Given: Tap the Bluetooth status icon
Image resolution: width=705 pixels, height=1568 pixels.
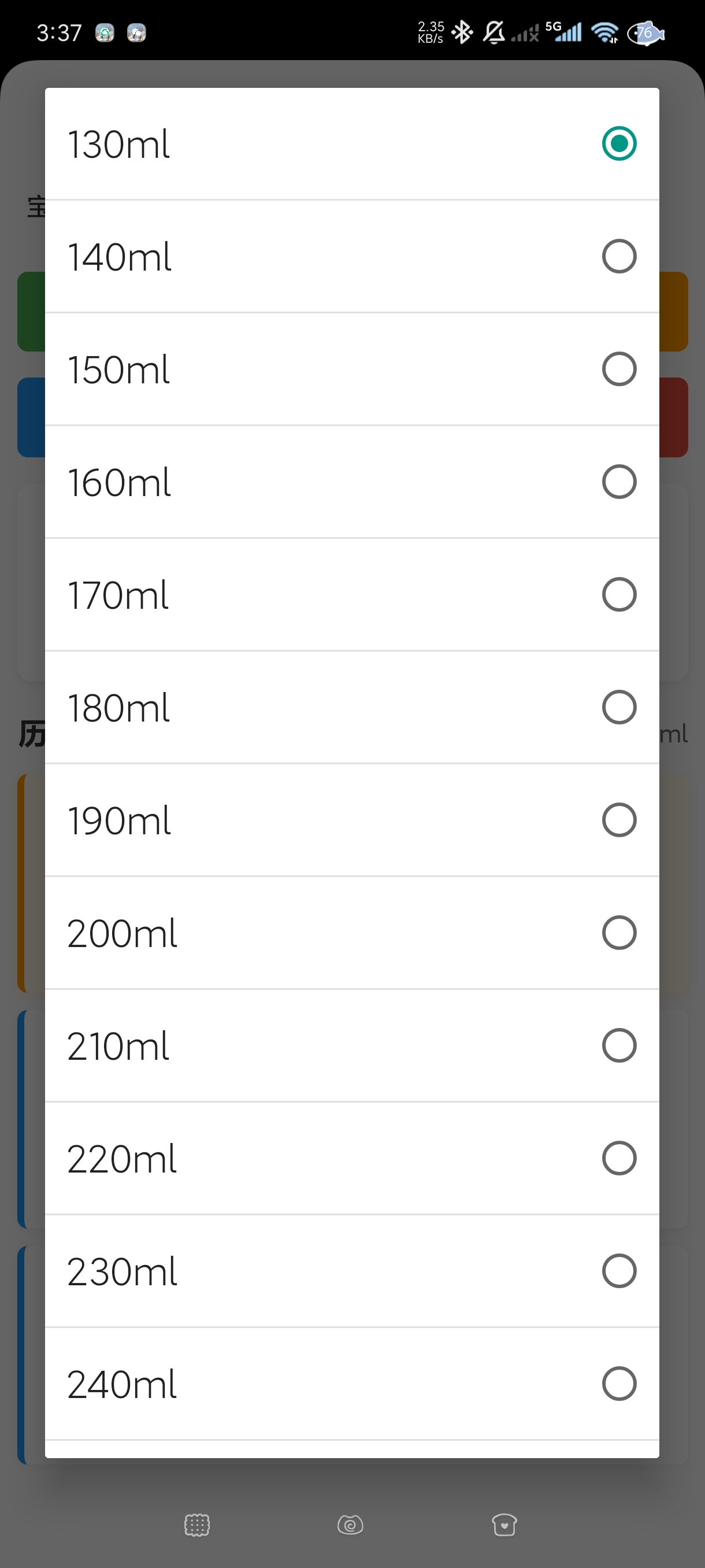Looking at the screenshot, I should click(x=462, y=32).
